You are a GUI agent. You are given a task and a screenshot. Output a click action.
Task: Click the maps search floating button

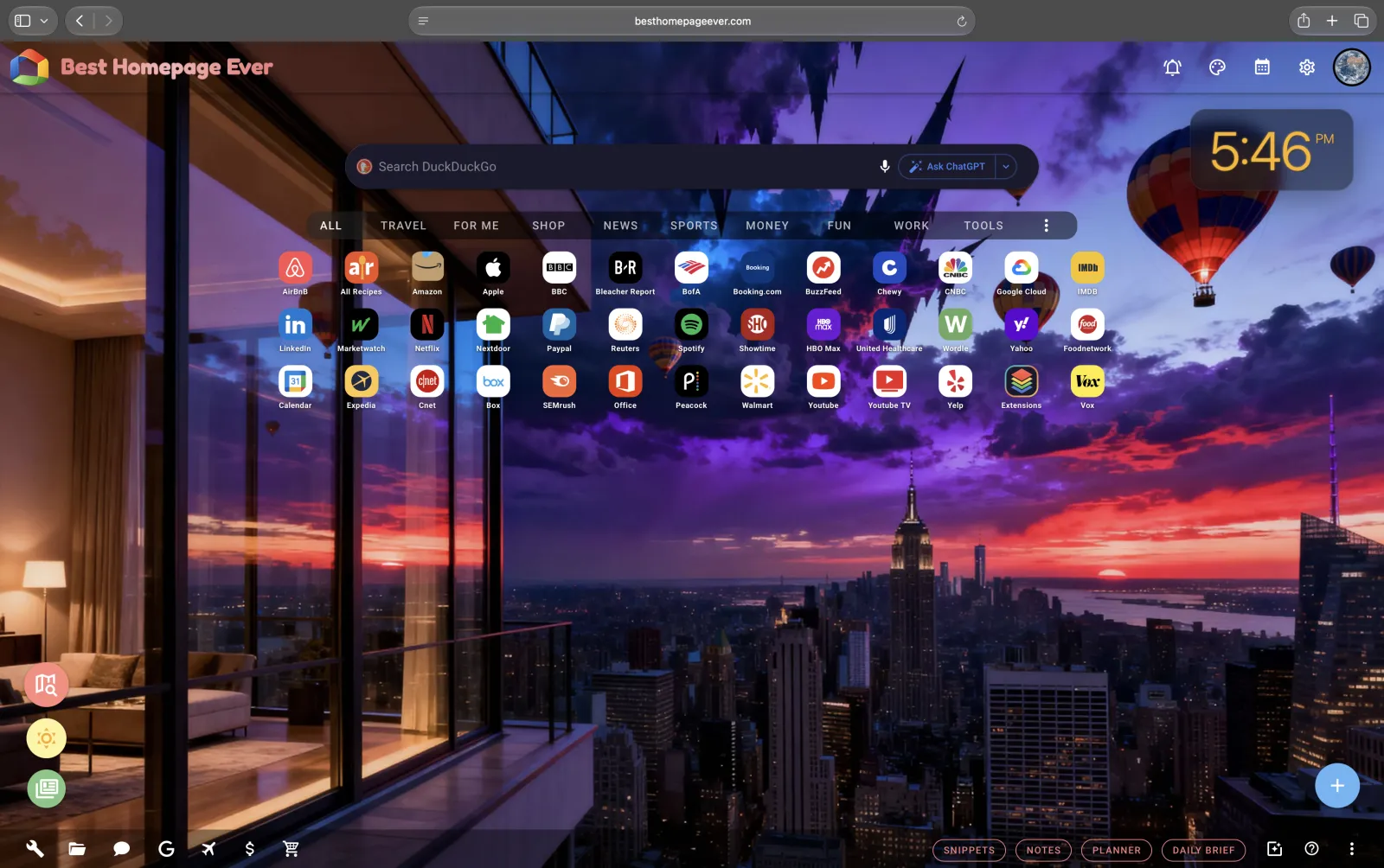coord(46,686)
